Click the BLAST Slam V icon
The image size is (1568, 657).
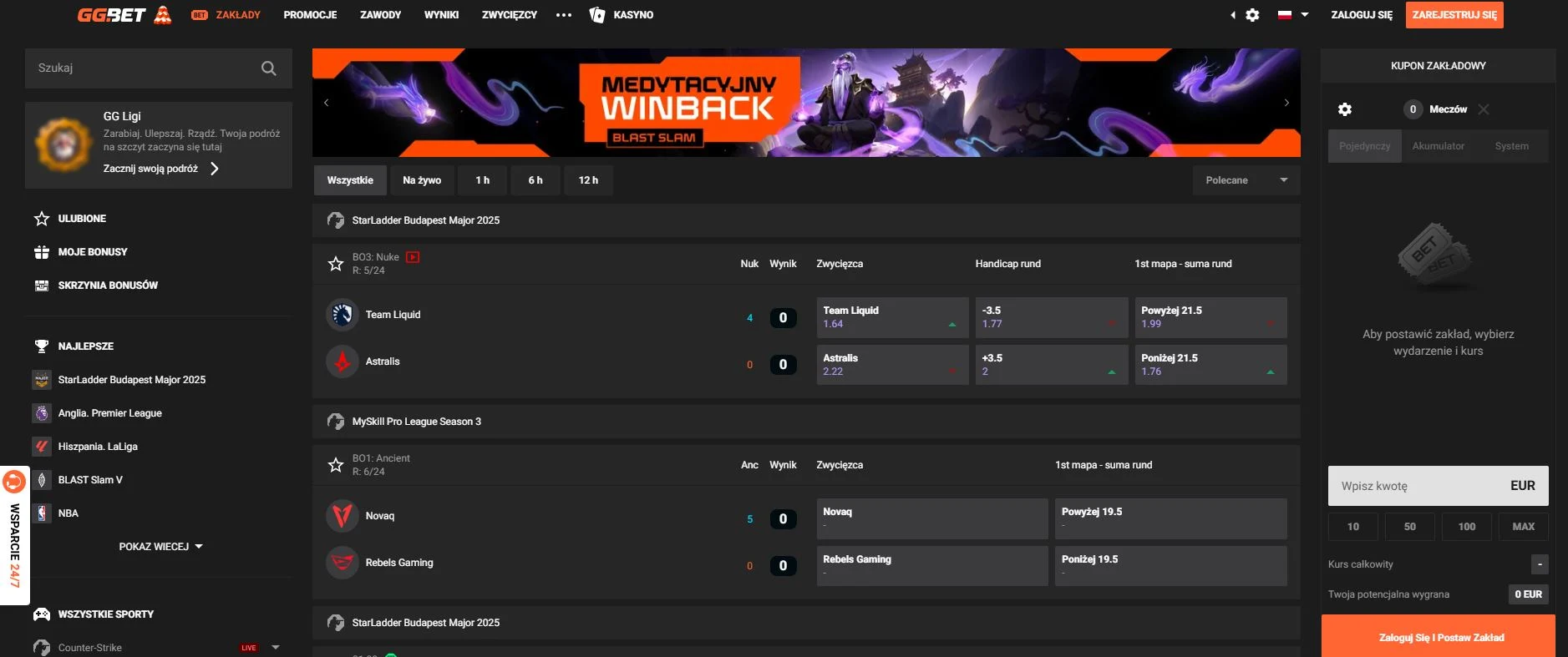click(x=42, y=480)
